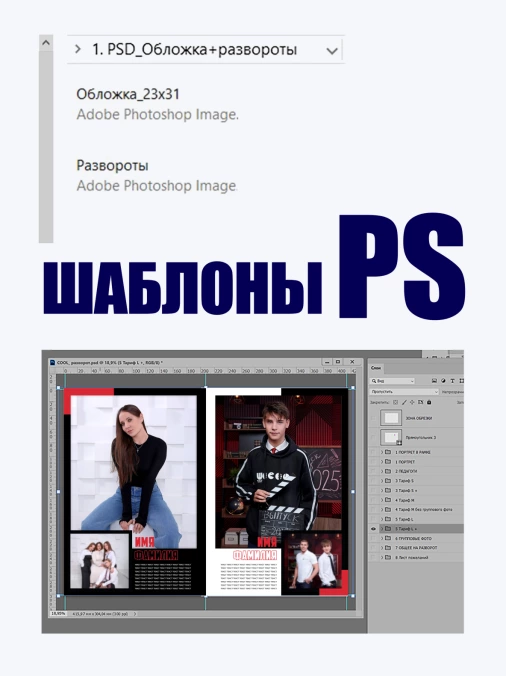Image resolution: width=506 pixels, height=676 pixels.
Task: Click the artboard nesting lock icon
Action: pyautogui.click(x=421, y=402)
